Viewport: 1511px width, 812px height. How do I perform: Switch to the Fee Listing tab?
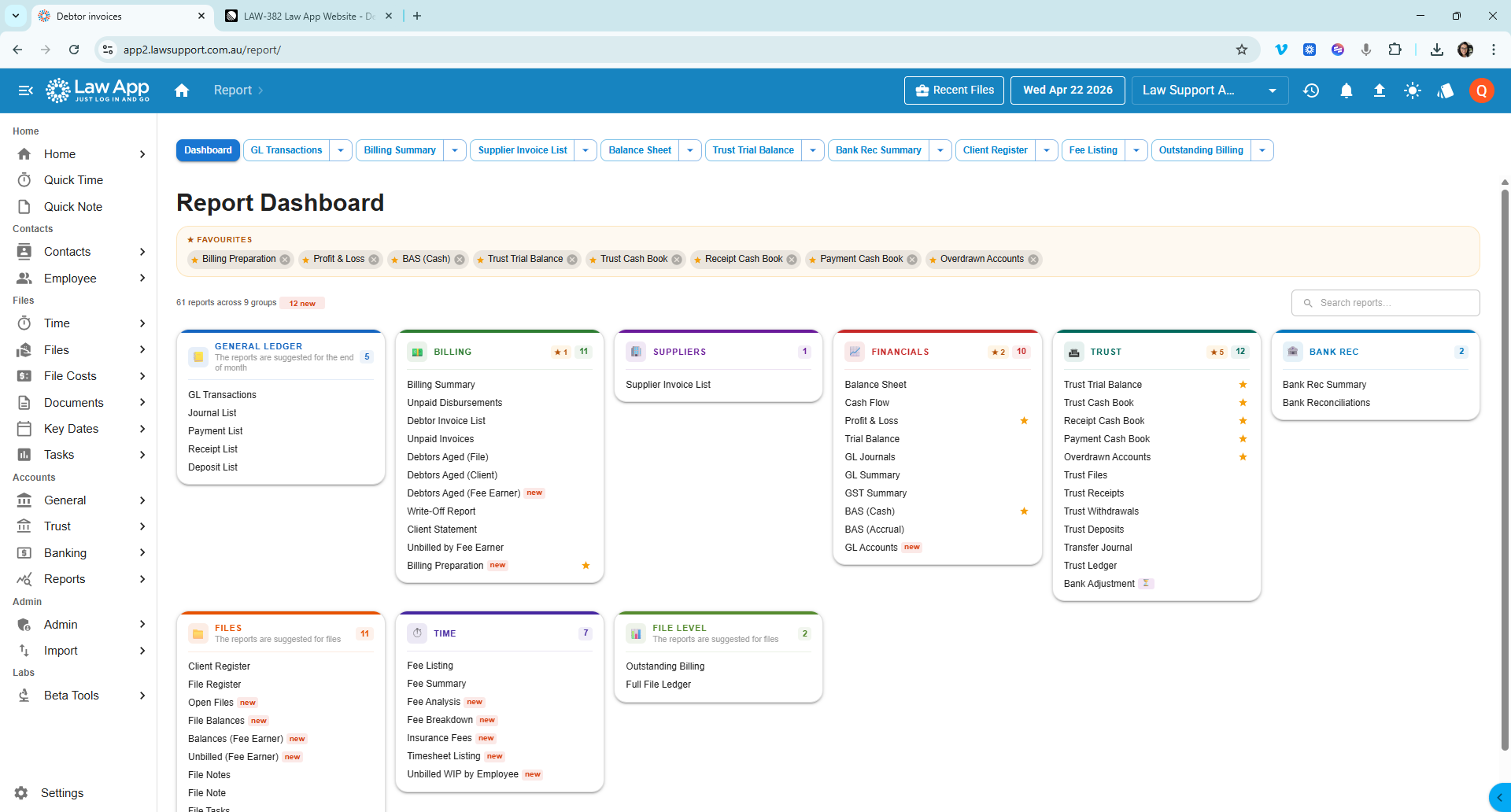click(1093, 150)
